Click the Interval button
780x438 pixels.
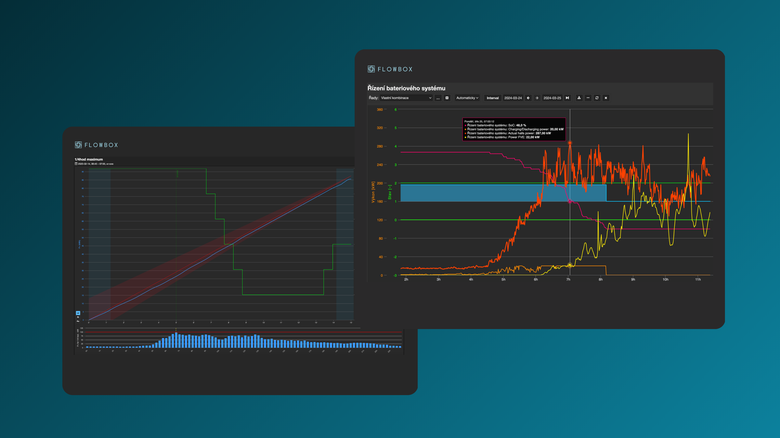coord(492,98)
